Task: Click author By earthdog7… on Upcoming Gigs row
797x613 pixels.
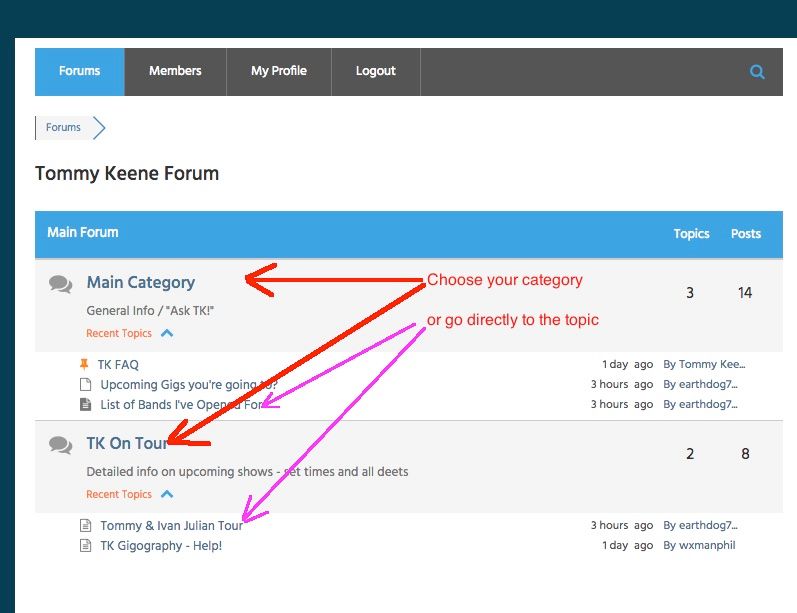Action: click(x=700, y=384)
